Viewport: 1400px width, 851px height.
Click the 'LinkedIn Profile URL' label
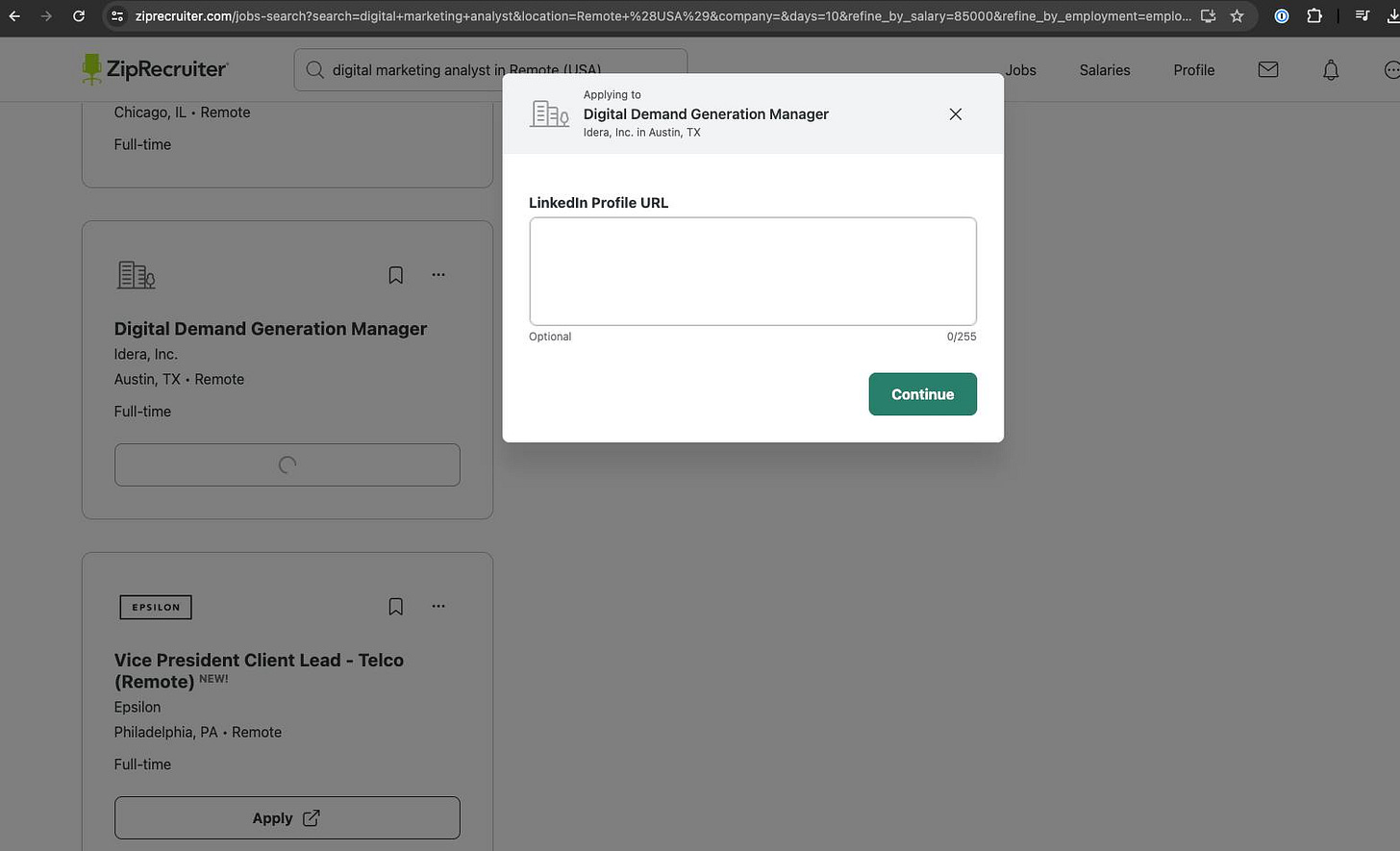(598, 203)
